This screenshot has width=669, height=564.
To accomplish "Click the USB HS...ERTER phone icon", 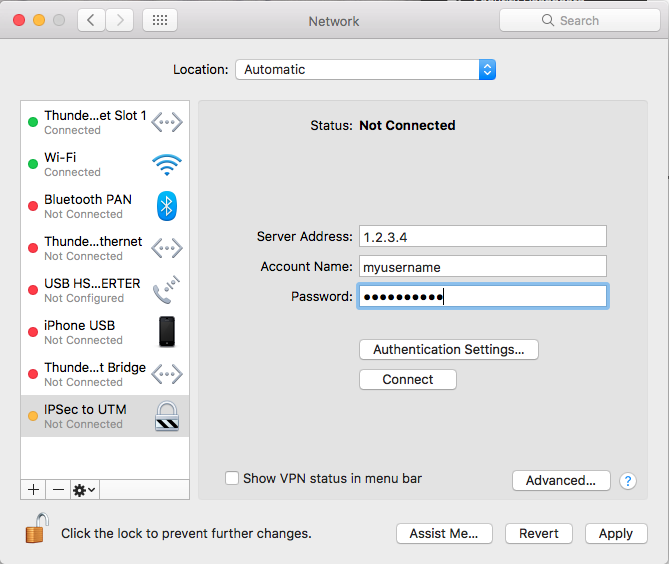I will click(x=166, y=290).
